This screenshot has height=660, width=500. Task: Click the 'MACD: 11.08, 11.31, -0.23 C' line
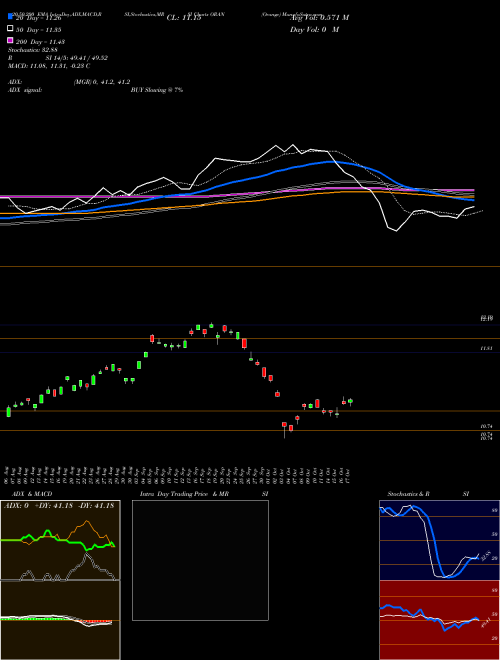49,66
